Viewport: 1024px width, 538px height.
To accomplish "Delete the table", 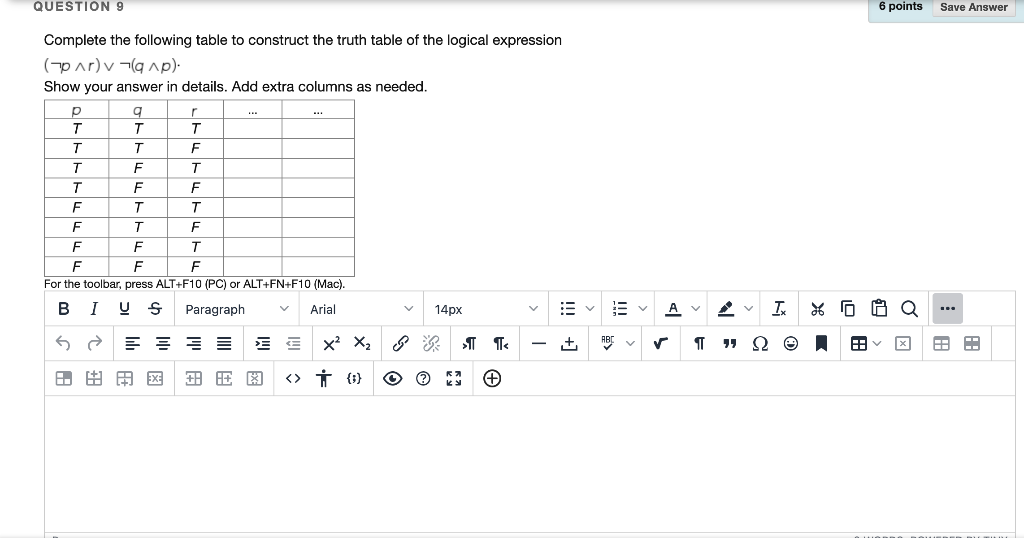I will pyautogui.click(x=903, y=343).
